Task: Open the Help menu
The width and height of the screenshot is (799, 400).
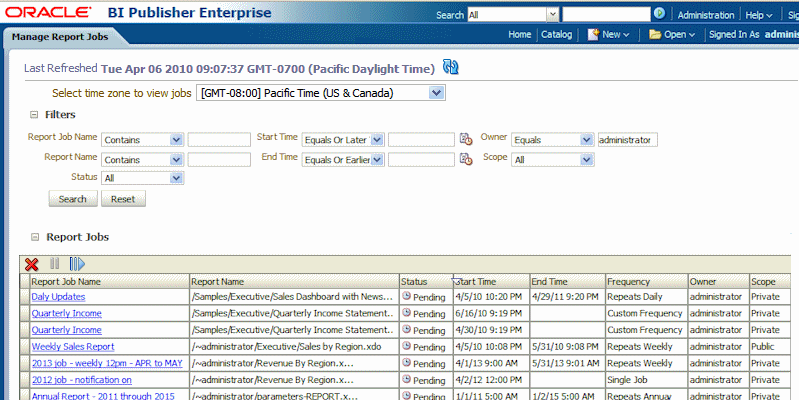Action: (x=759, y=15)
